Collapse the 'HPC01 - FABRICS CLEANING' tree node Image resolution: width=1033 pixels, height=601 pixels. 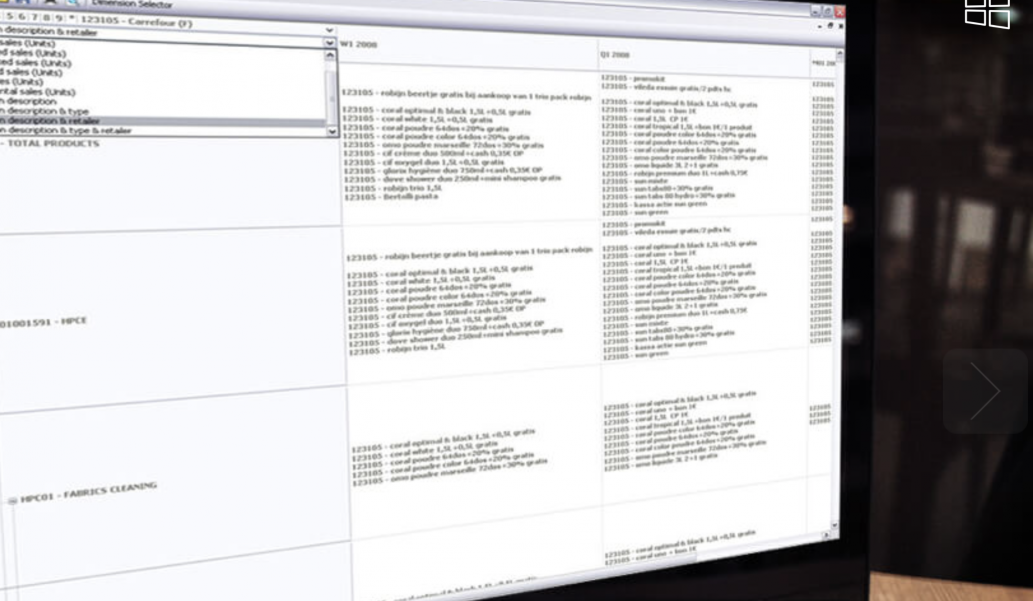tap(13, 501)
